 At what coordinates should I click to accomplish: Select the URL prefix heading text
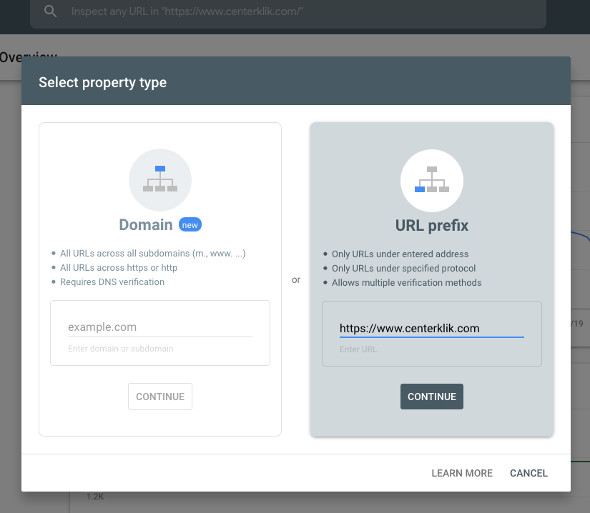click(x=432, y=225)
